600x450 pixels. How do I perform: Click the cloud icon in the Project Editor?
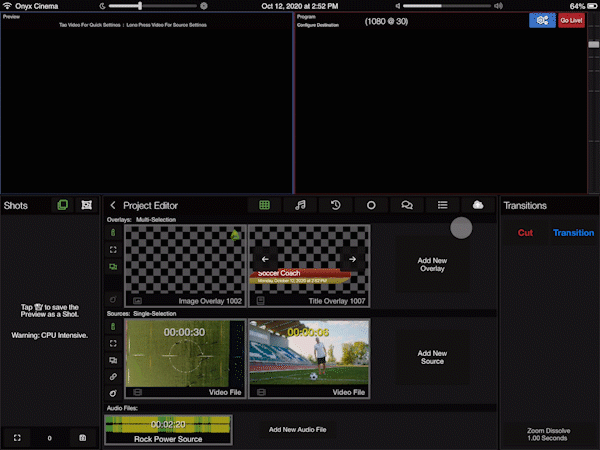(x=478, y=205)
